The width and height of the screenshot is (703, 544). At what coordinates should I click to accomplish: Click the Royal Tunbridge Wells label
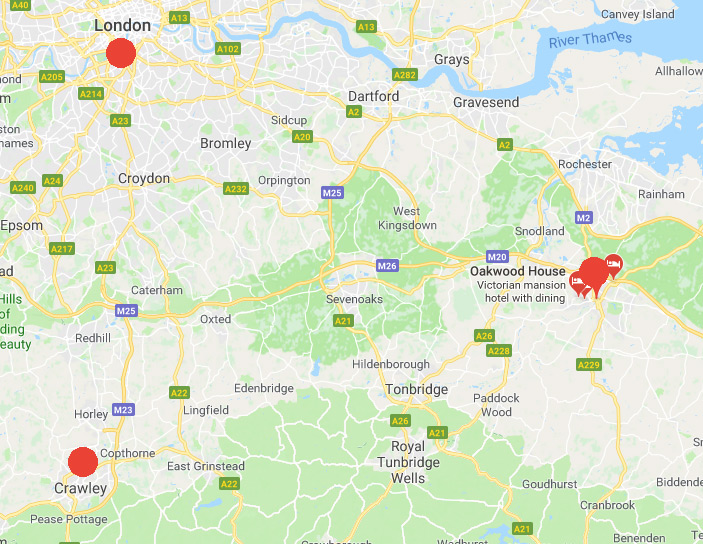tap(408, 462)
